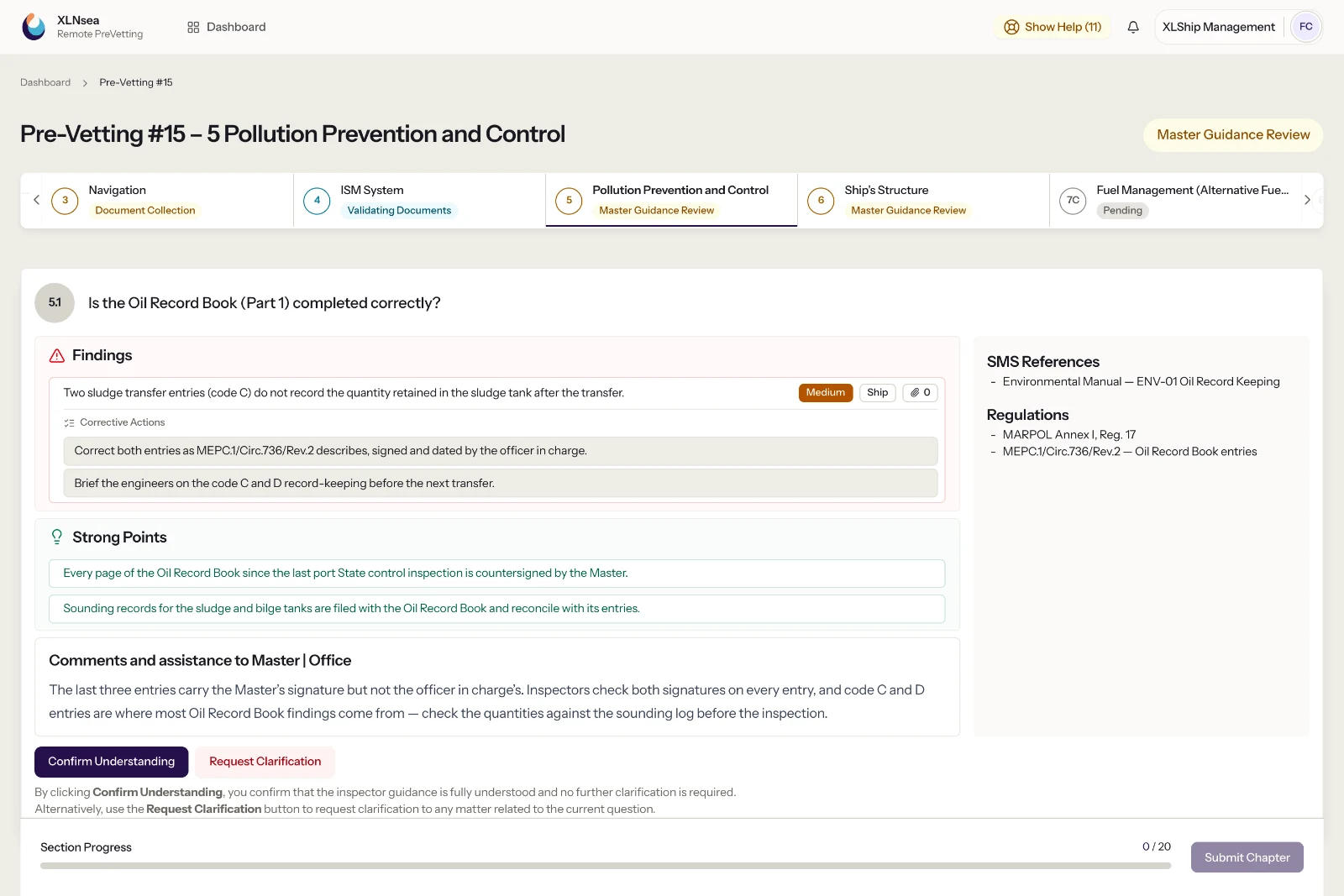Show previous chapter tabs with left chevron

(x=36, y=200)
